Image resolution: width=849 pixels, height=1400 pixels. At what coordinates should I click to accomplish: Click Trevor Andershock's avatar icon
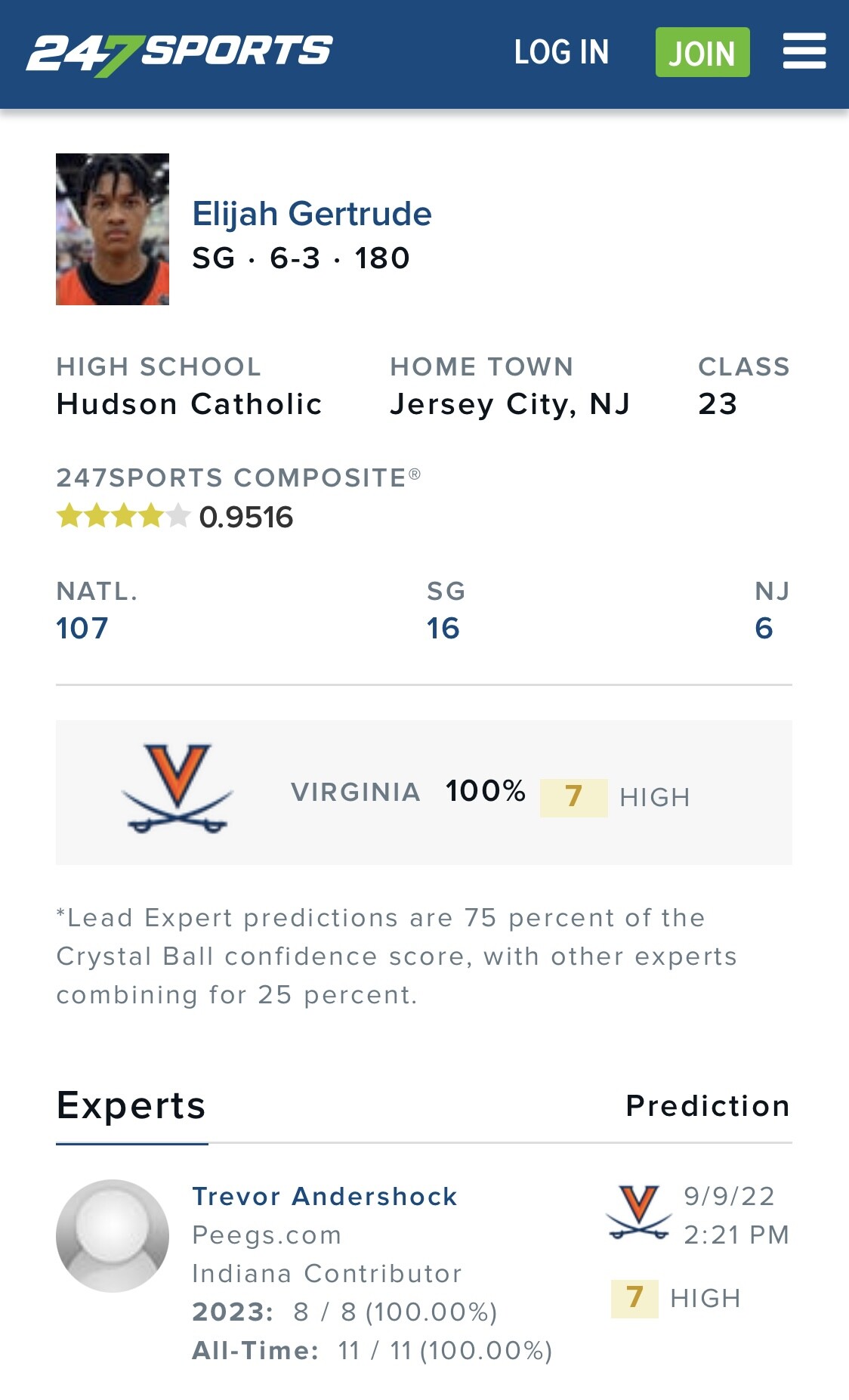113,1235
